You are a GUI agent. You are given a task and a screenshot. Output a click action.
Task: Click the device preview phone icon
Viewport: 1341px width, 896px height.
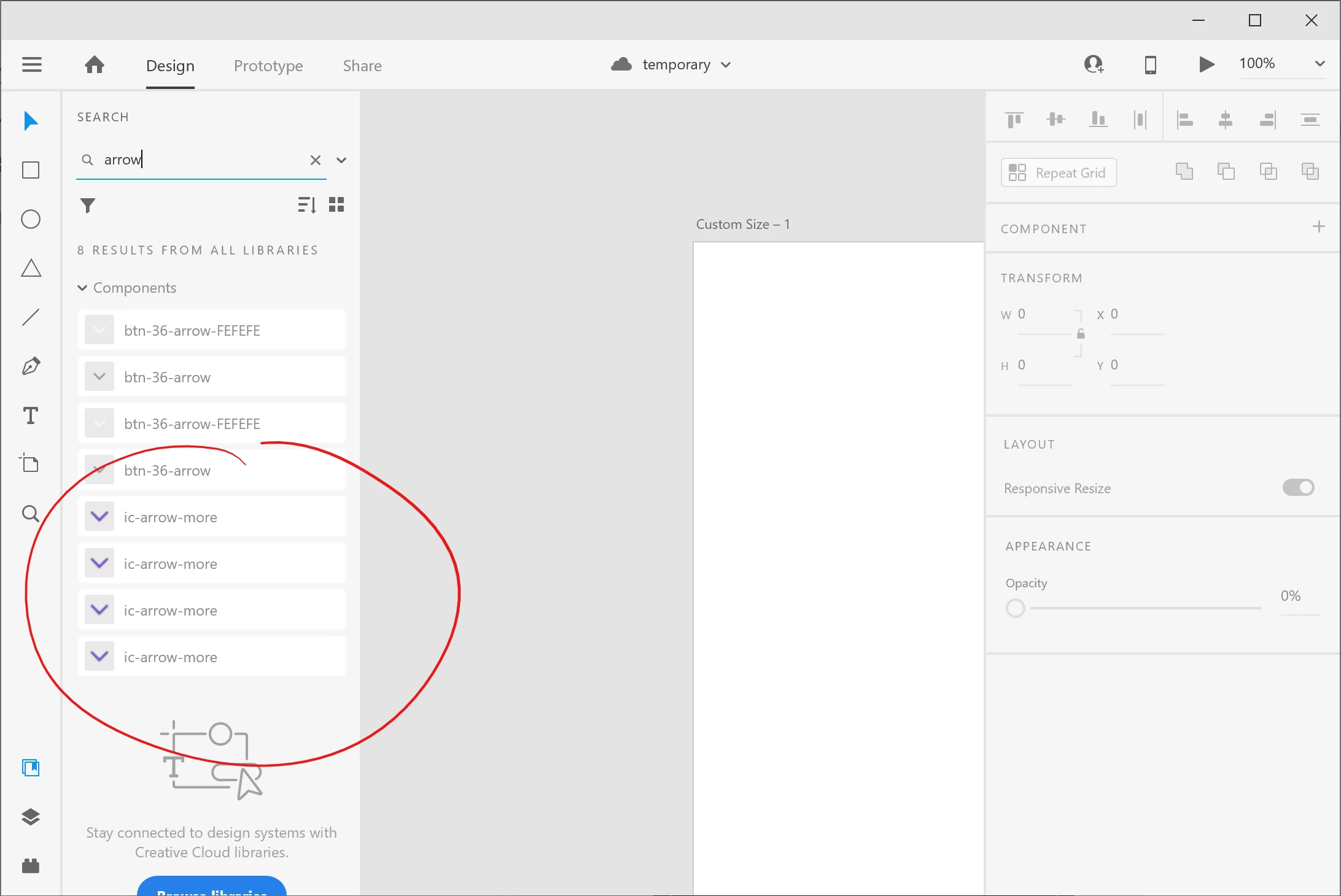(x=1151, y=64)
